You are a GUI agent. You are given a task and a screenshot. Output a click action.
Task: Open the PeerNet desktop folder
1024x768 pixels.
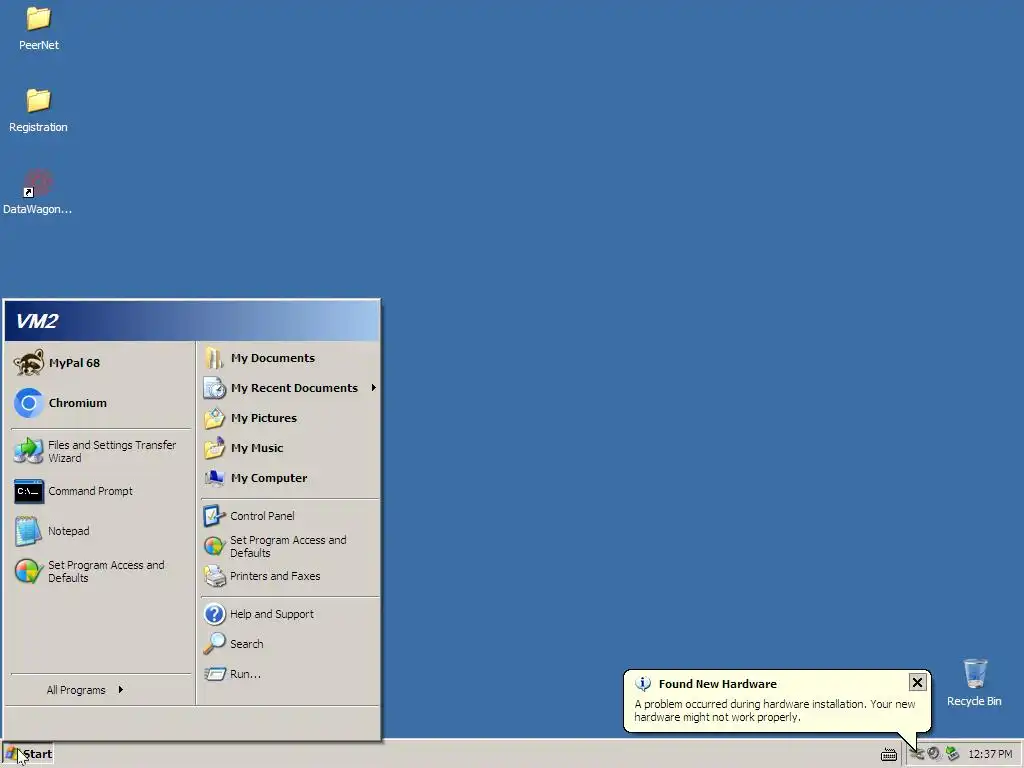(x=39, y=29)
